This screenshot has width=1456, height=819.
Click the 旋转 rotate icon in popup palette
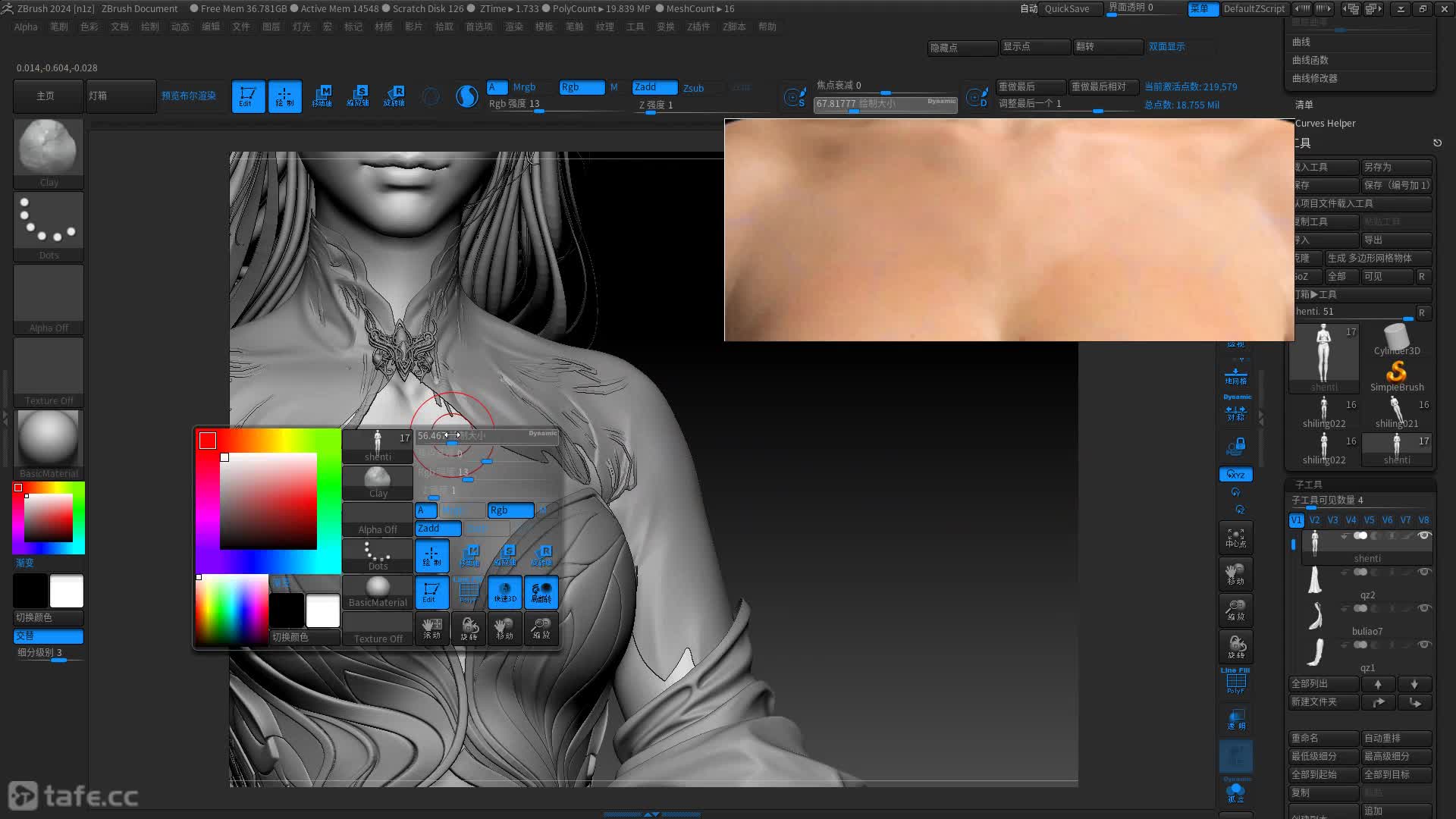(x=469, y=629)
